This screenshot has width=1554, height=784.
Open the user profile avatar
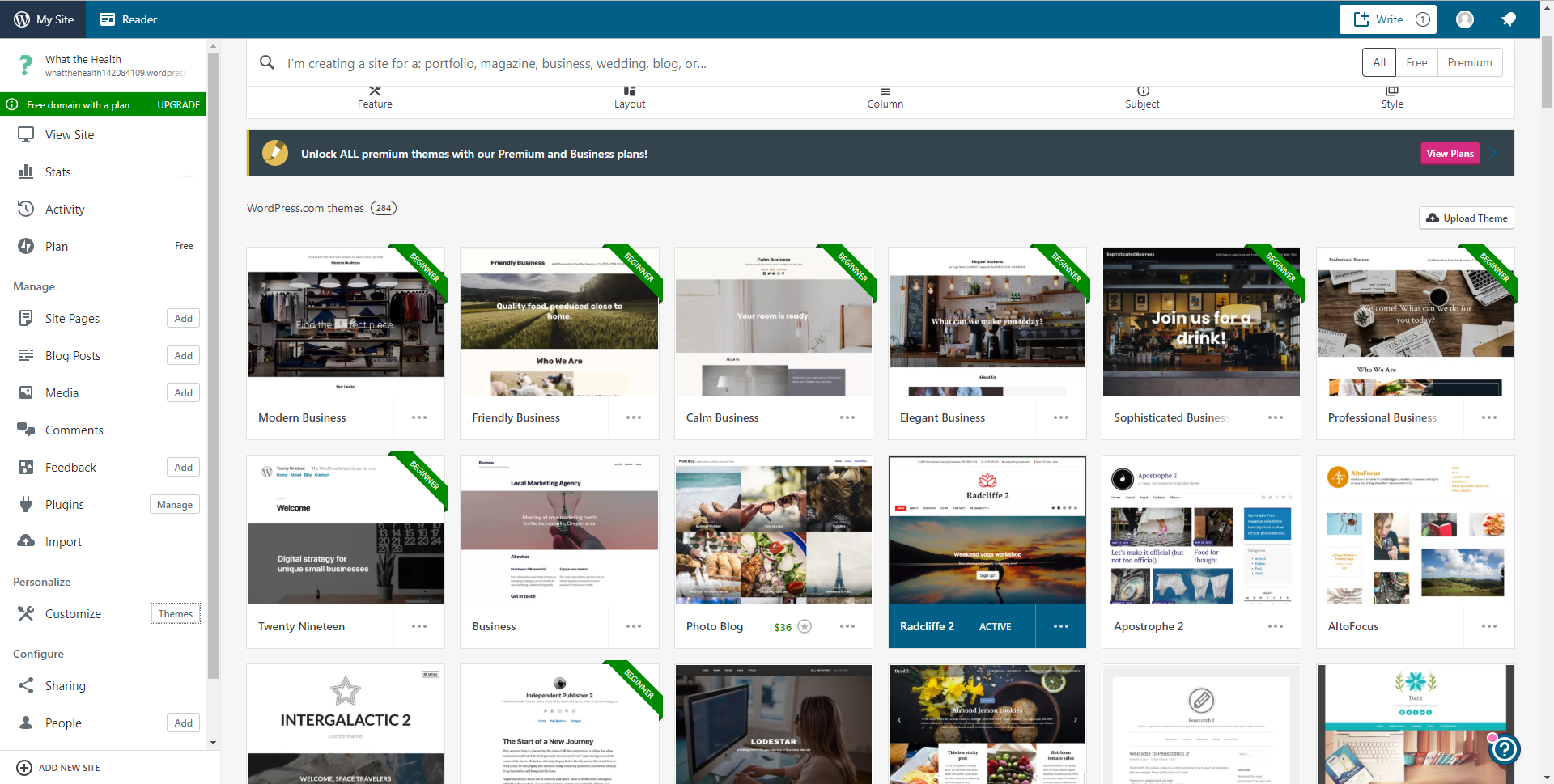tap(1465, 19)
